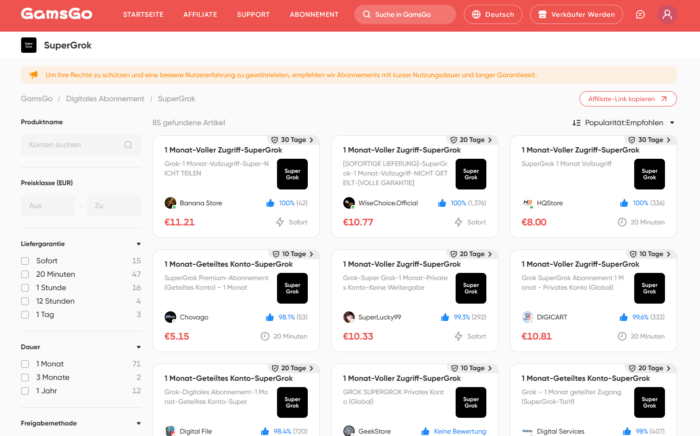Click thumbs-up icon for HQStore

point(624,203)
